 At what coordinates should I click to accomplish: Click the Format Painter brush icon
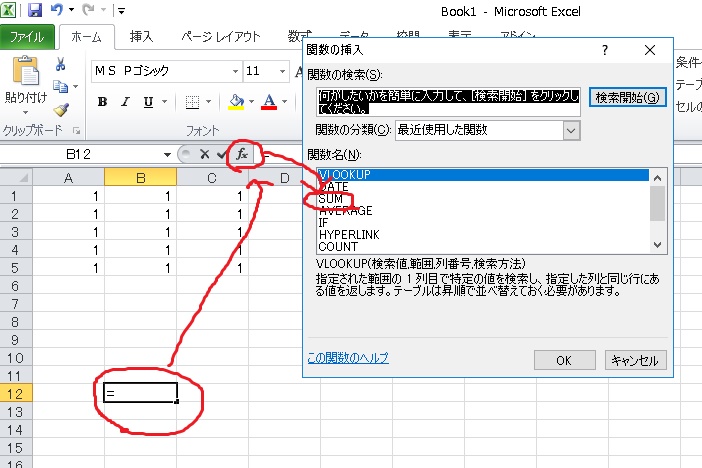pyautogui.click(x=61, y=108)
